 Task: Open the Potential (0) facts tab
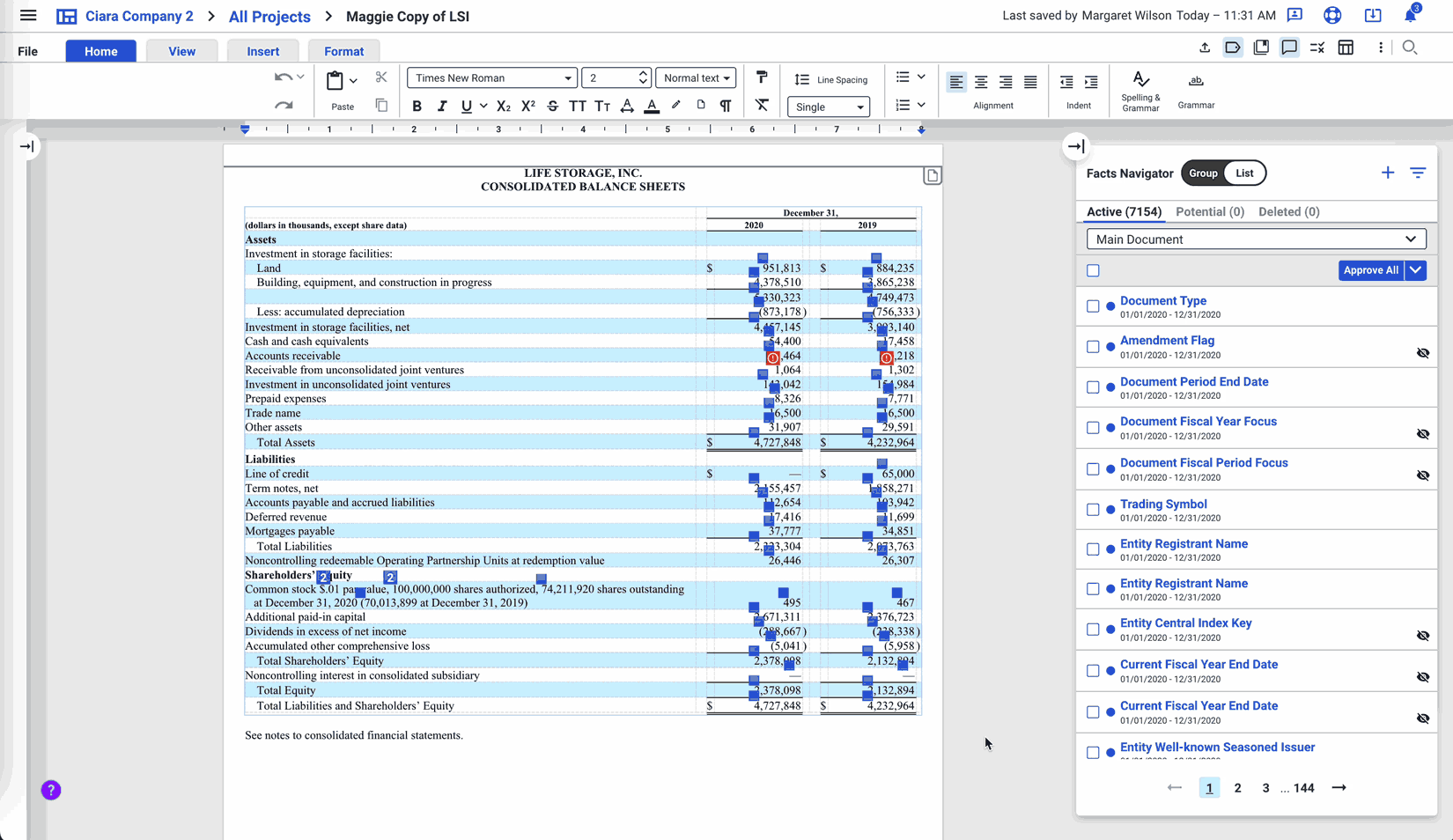1209,211
